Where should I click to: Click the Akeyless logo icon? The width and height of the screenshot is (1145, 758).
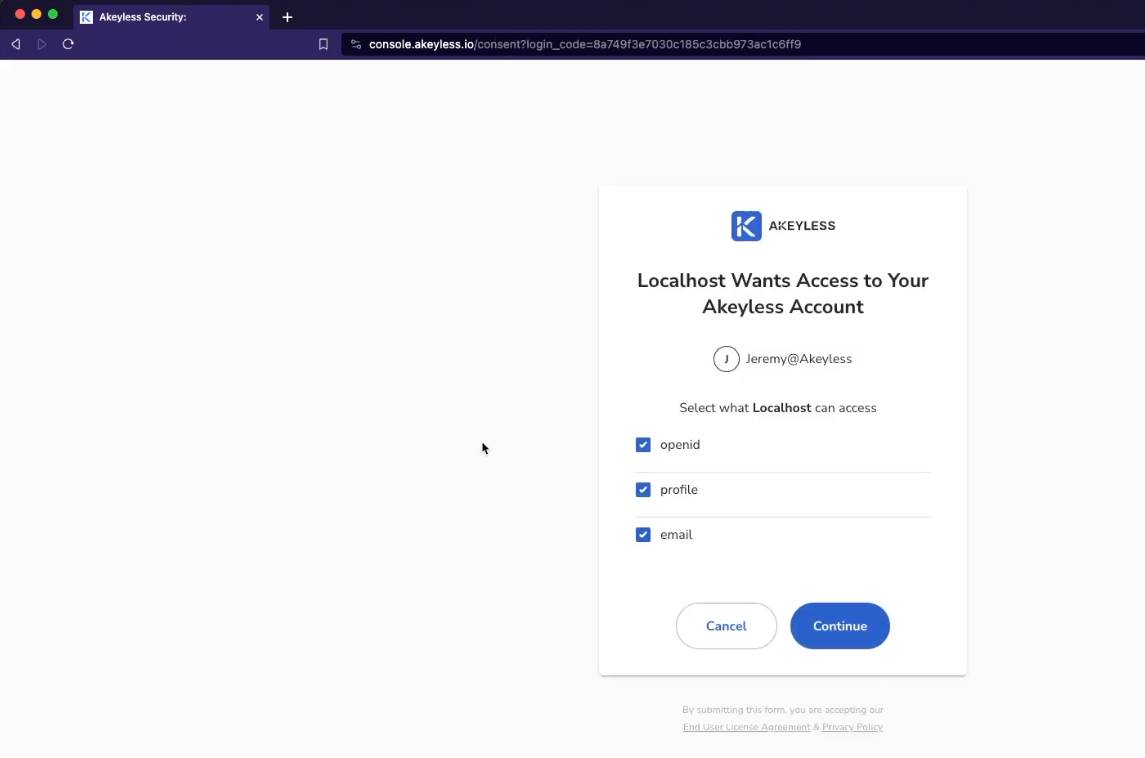(x=746, y=226)
